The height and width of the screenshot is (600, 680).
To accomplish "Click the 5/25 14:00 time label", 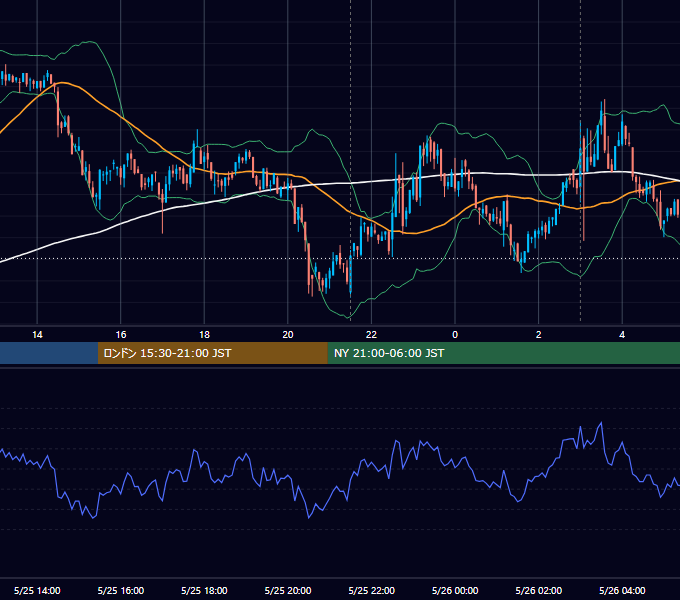I will click(37, 590).
